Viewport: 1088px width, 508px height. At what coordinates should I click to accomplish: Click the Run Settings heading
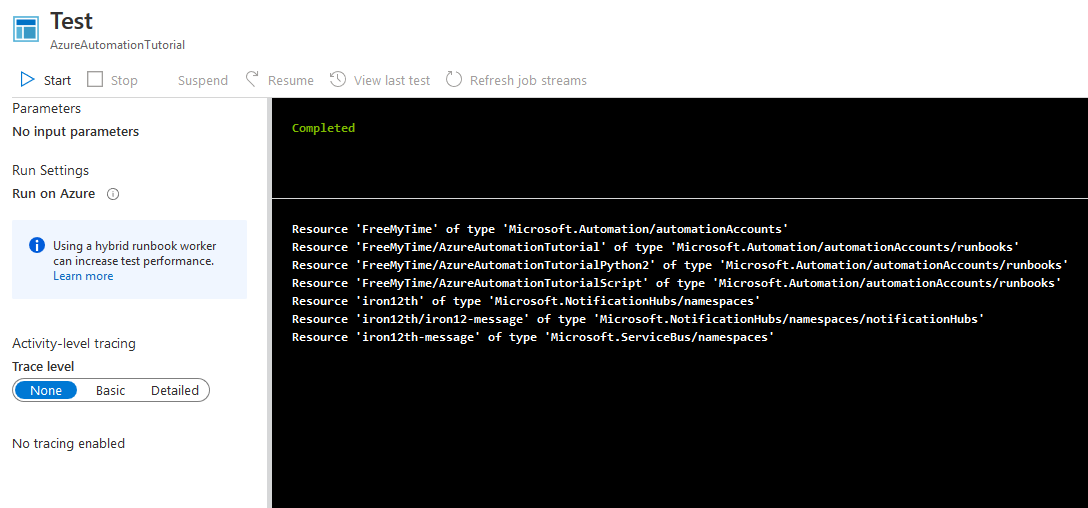coord(51,171)
